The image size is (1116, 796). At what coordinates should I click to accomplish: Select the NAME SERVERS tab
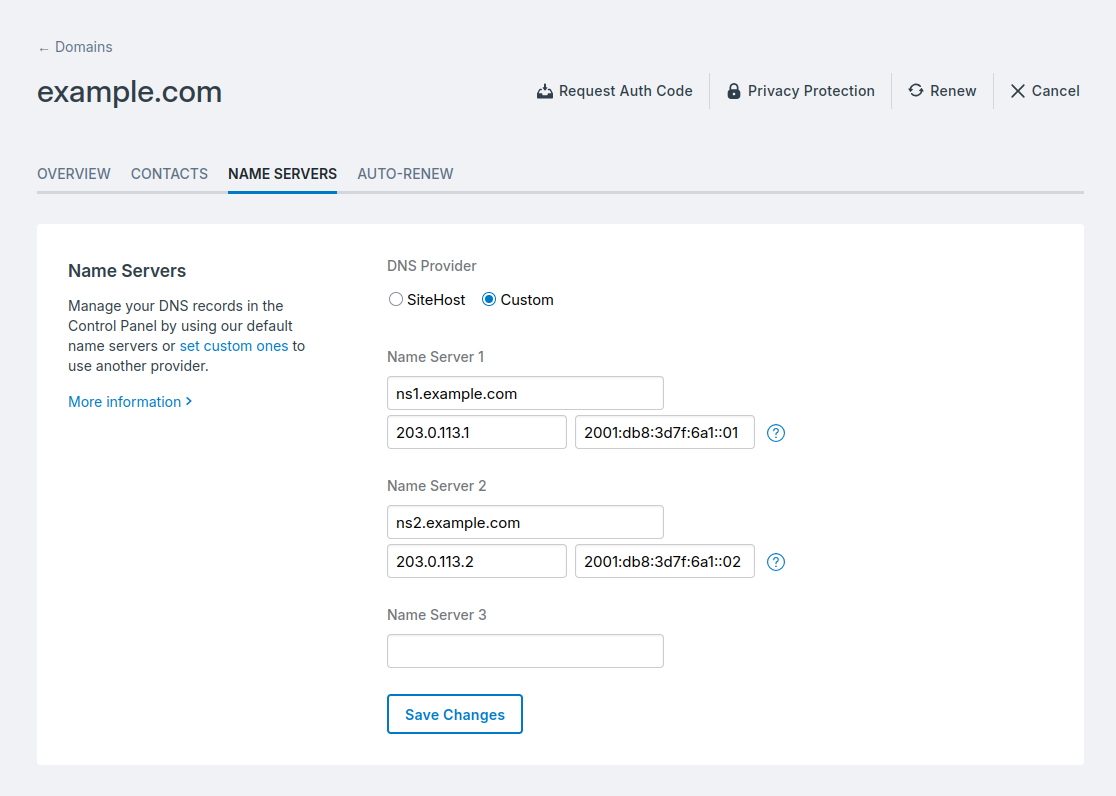pos(282,173)
